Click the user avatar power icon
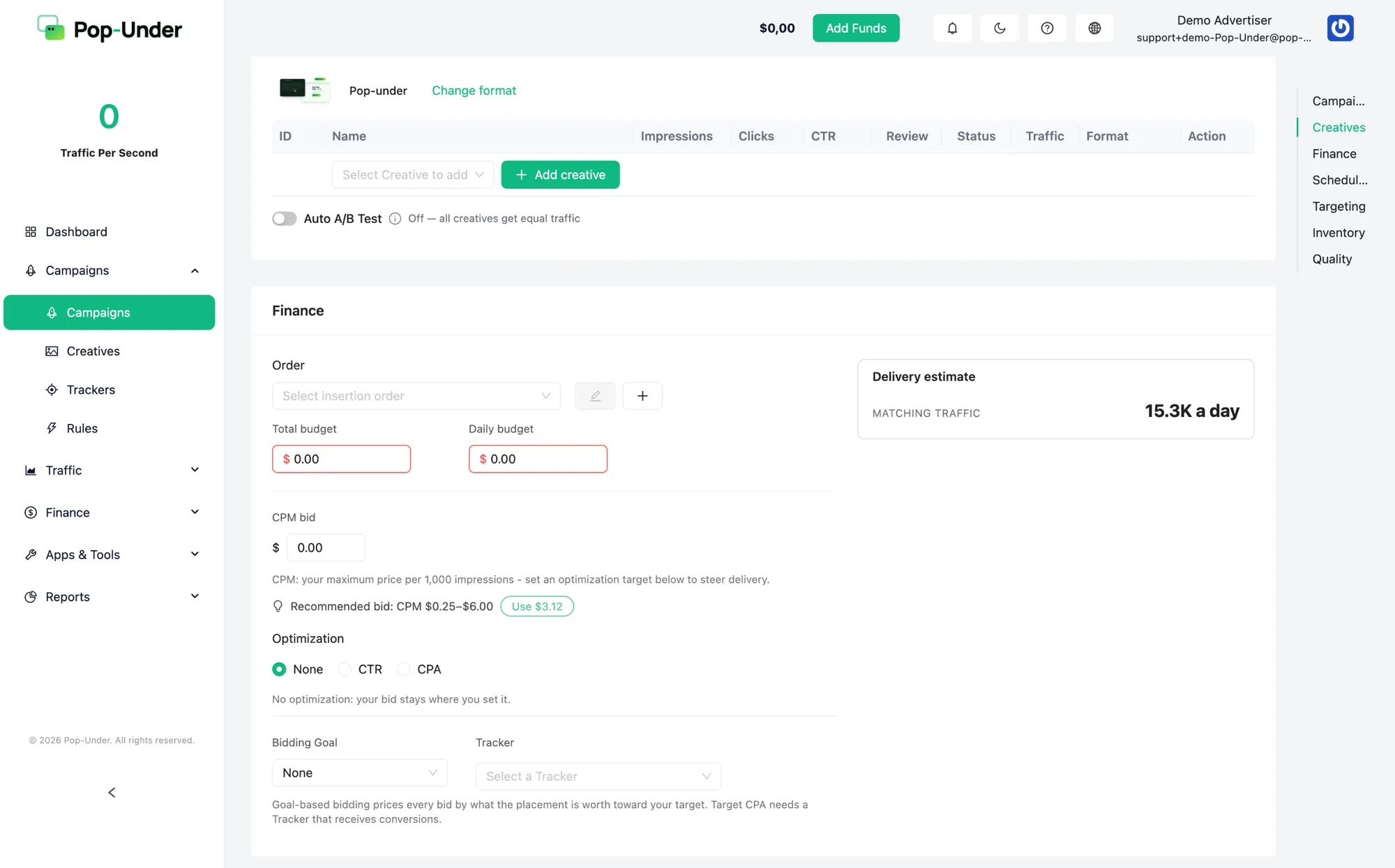The width and height of the screenshot is (1395, 868). 1340,28
